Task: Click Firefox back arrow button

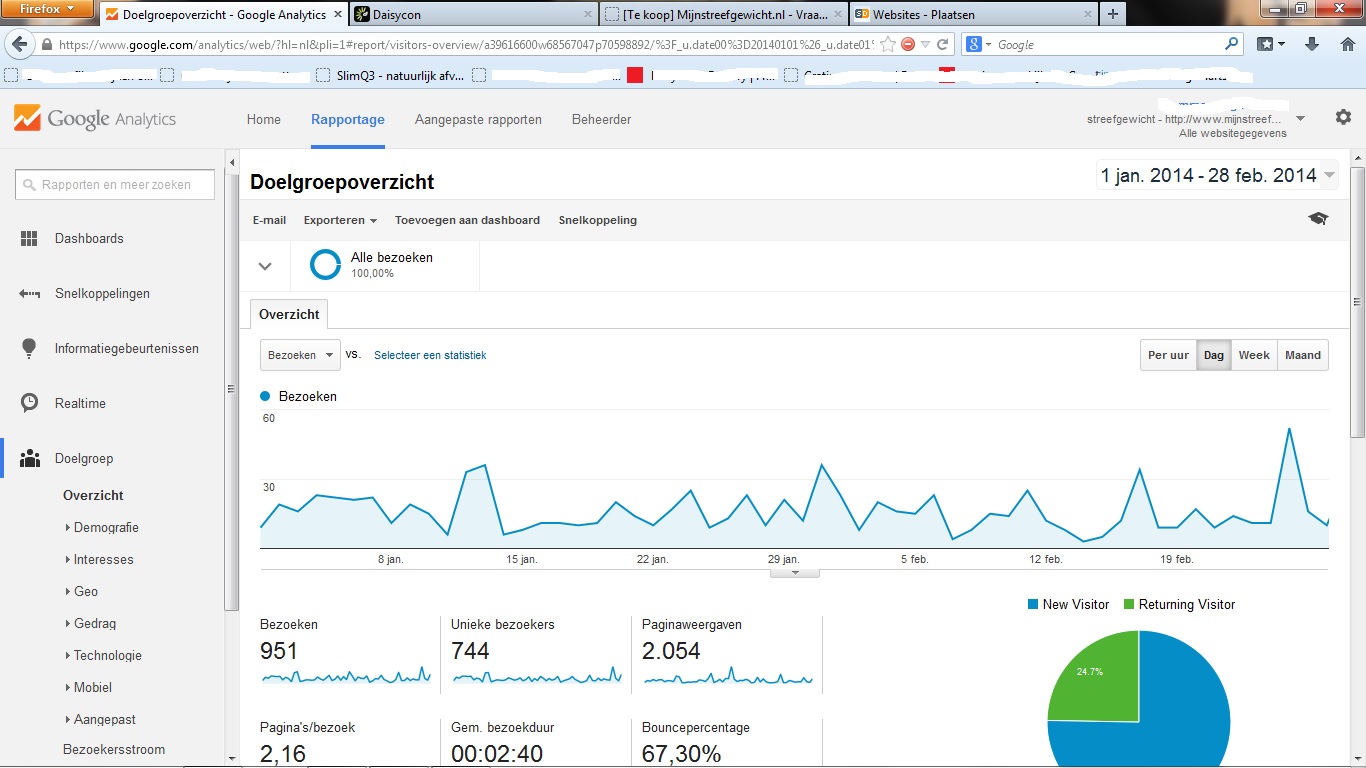Action: pos(19,45)
